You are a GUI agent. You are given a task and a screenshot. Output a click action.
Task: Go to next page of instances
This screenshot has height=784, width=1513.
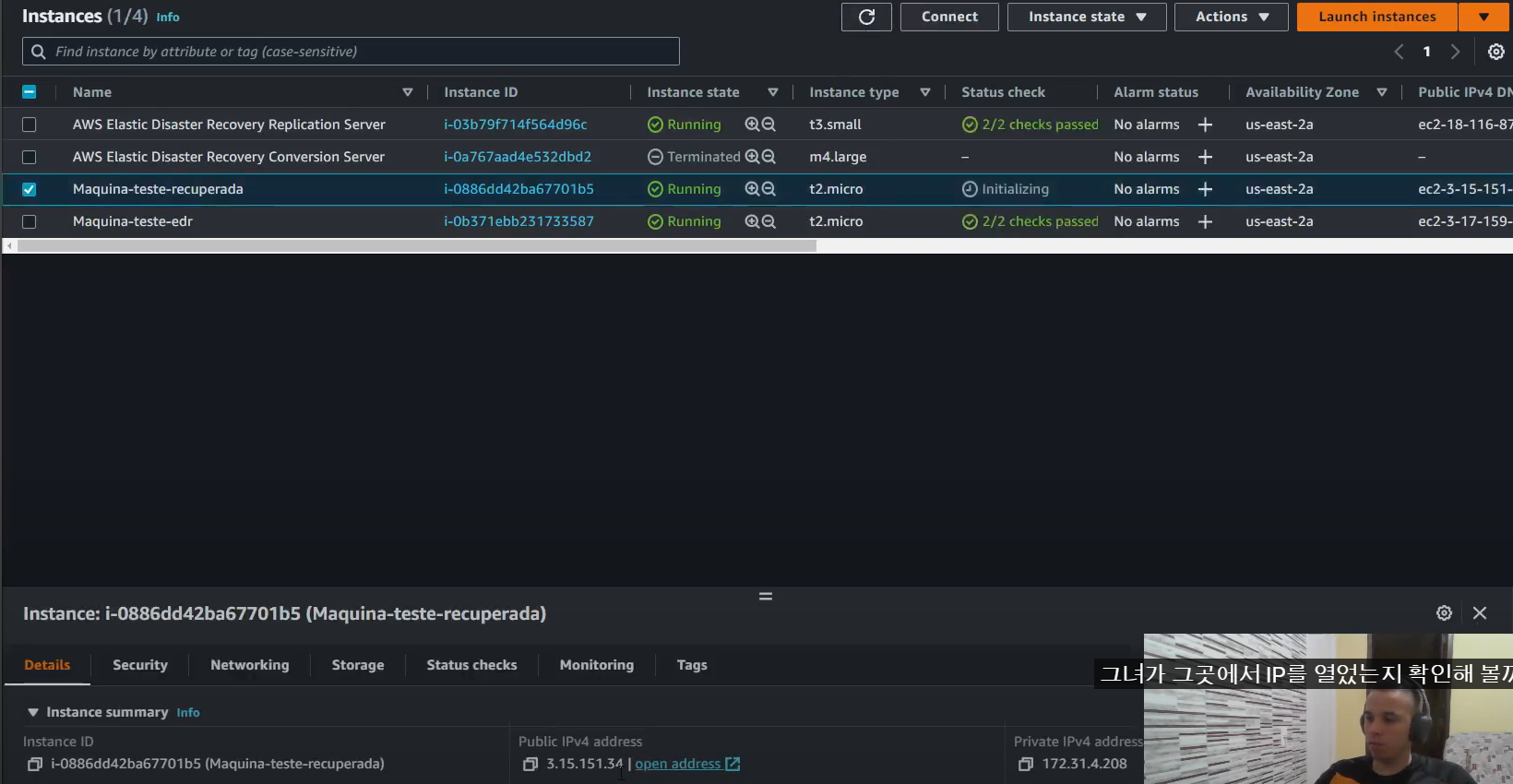tap(1455, 52)
